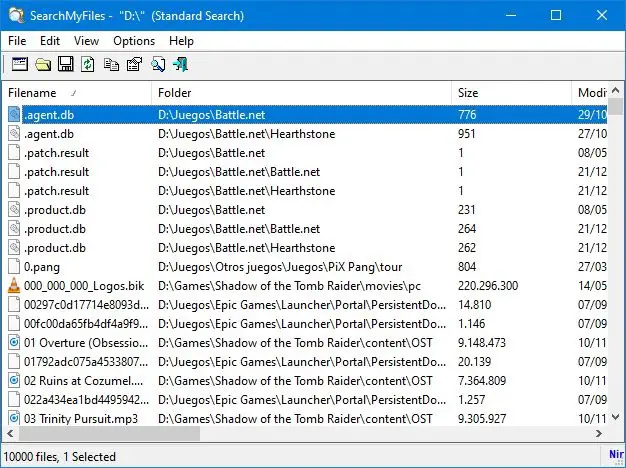Click the Shadow of the Tomb Raider\movies\pc folder
626x468 pixels.
pyautogui.click(x=289, y=286)
